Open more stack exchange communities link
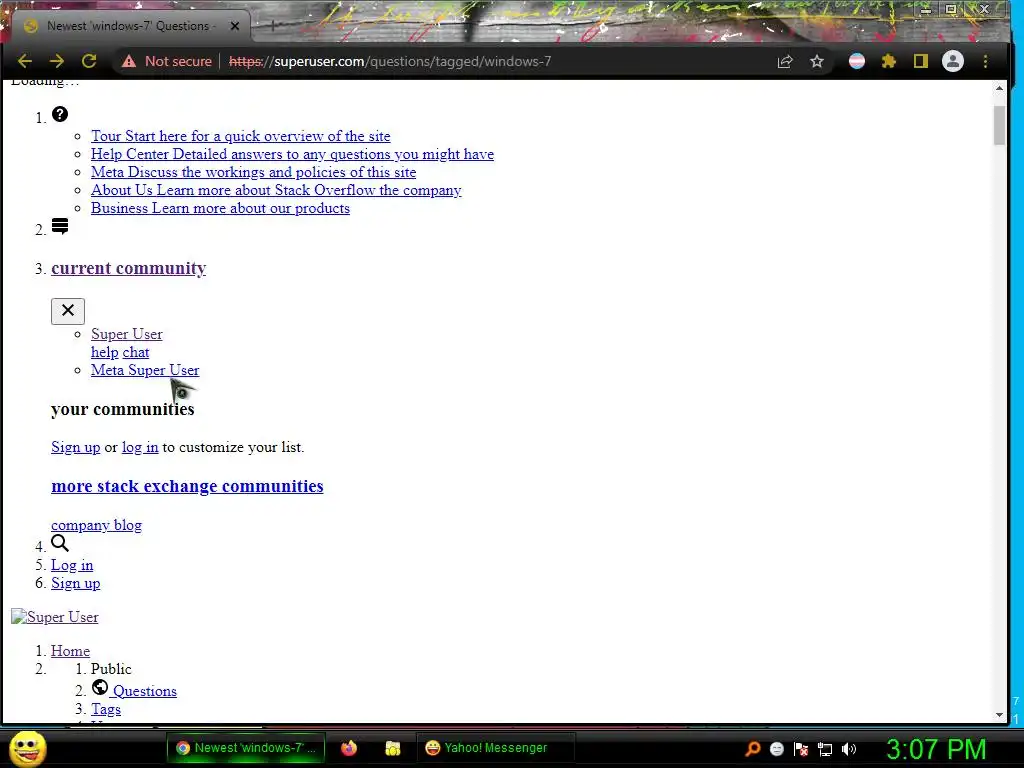The height and width of the screenshot is (768, 1024). (x=187, y=486)
